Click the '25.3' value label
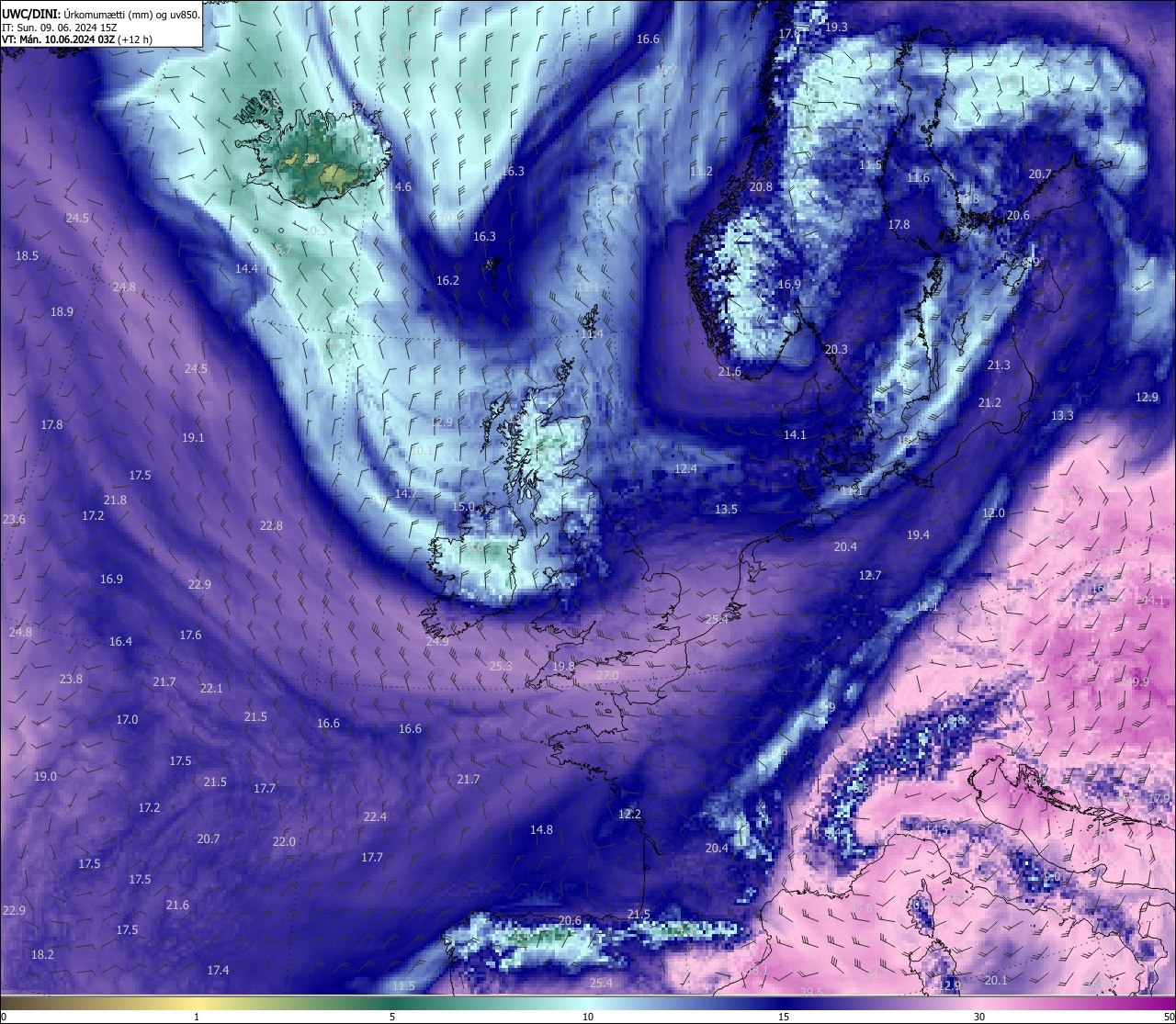 (x=501, y=666)
